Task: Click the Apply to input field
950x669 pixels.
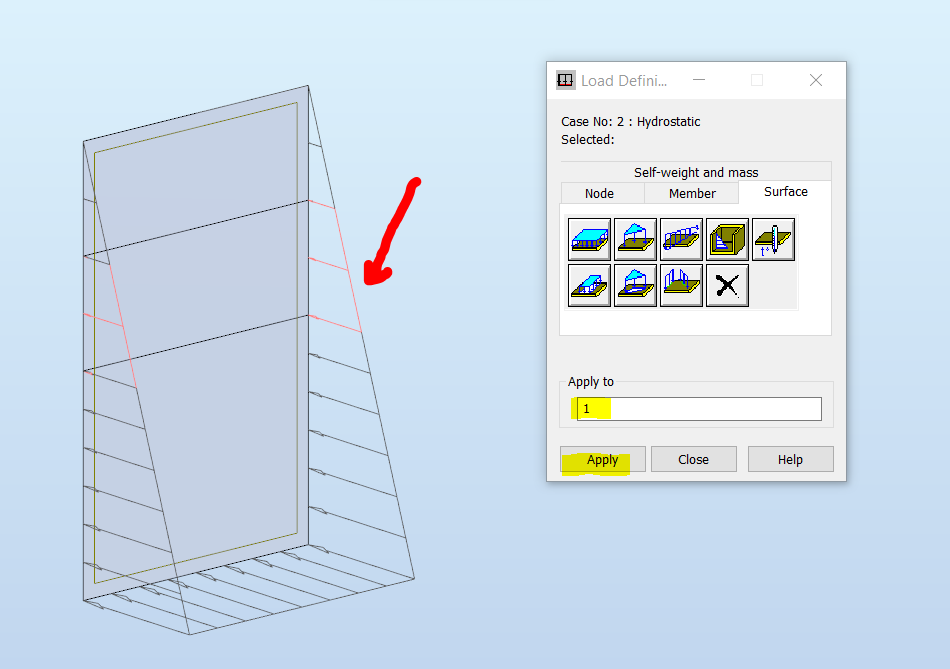Action: tap(699, 409)
